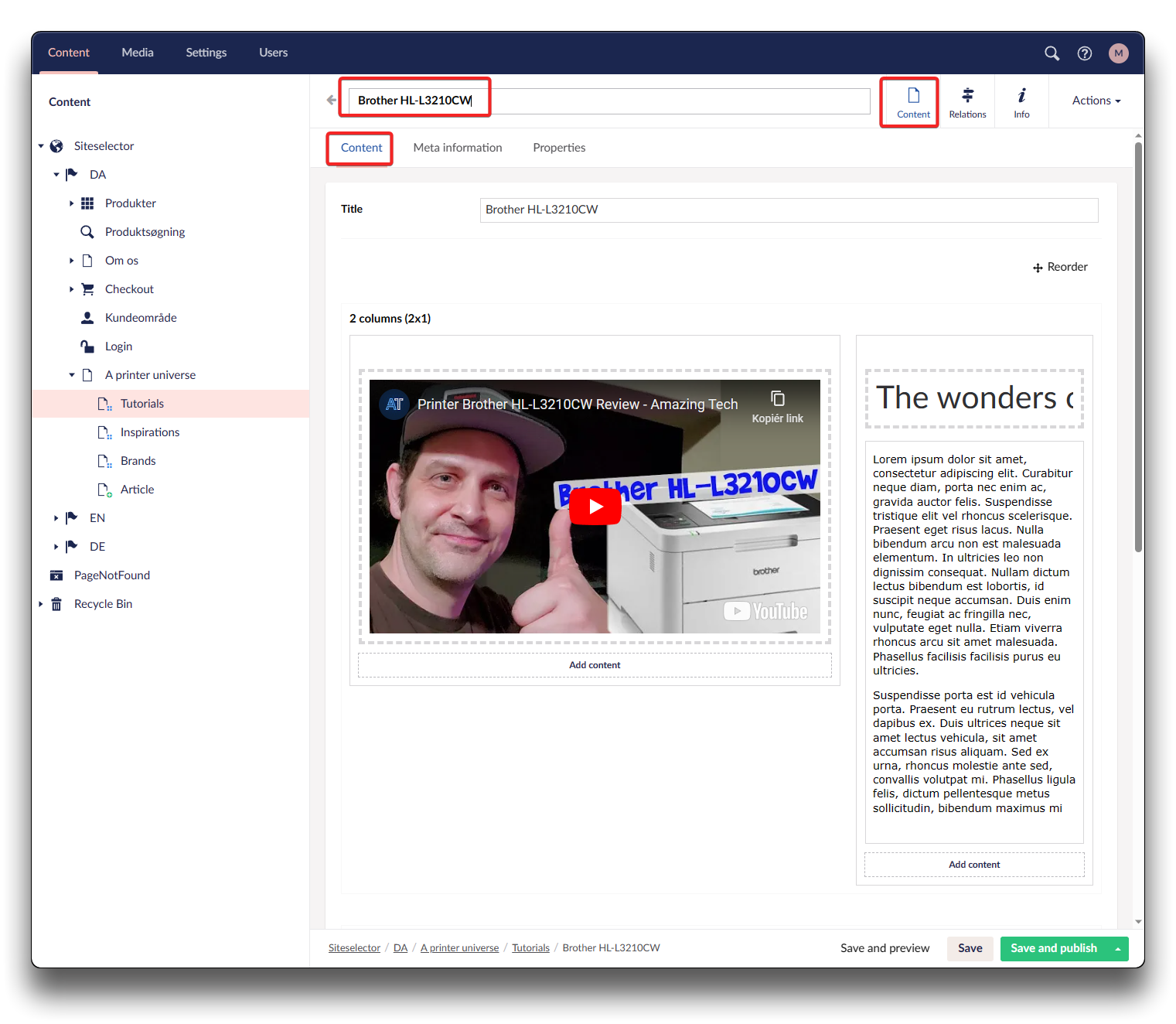Open A printer universe breadcrumb link

[x=460, y=948]
